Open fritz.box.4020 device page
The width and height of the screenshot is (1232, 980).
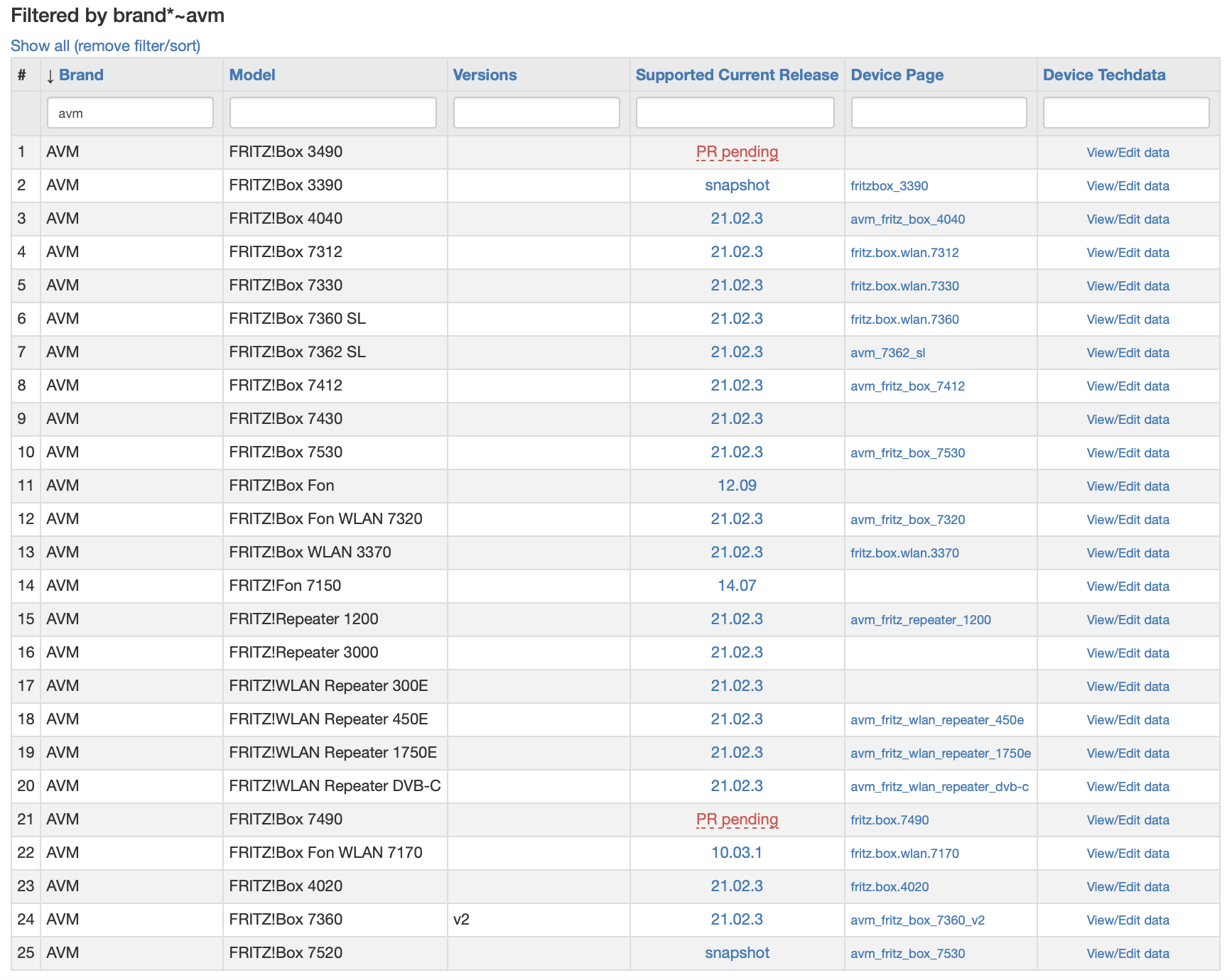click(x=890, y=887)
